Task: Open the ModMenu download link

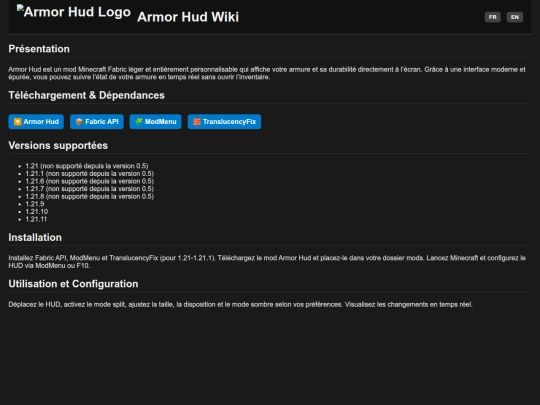Action: [x=155, y=122]
